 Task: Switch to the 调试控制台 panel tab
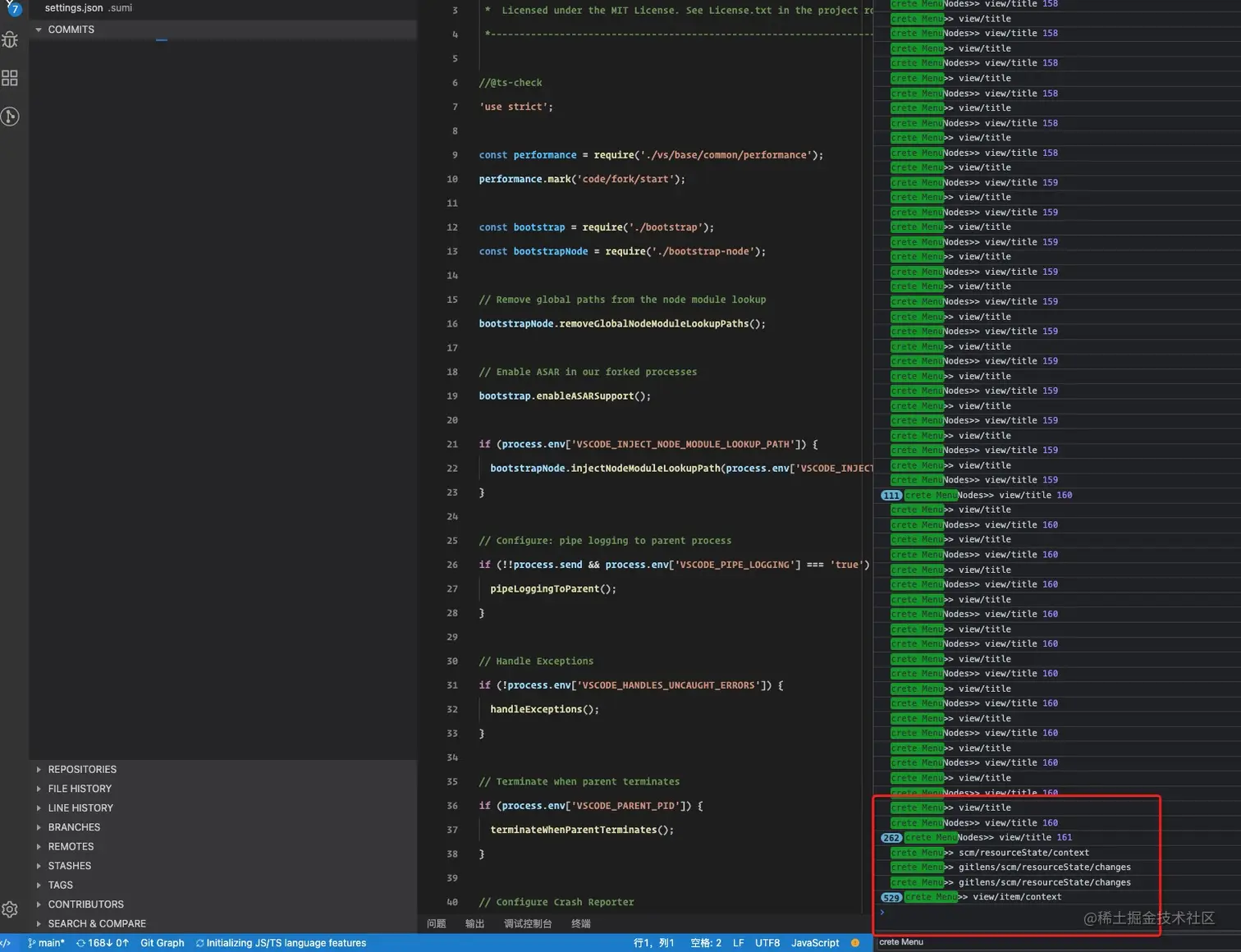click(528, 924)
